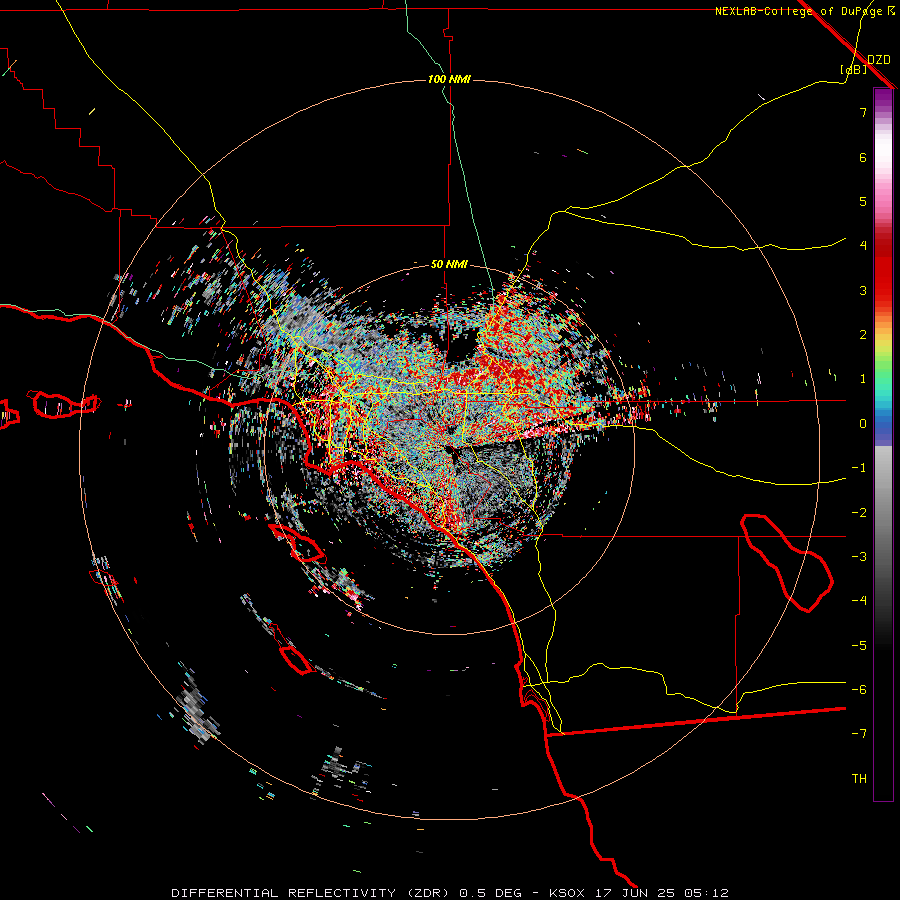Click the -7 scale label
Image resolution: width=900 pixels, height=900 pixels.
pos(859,734)
